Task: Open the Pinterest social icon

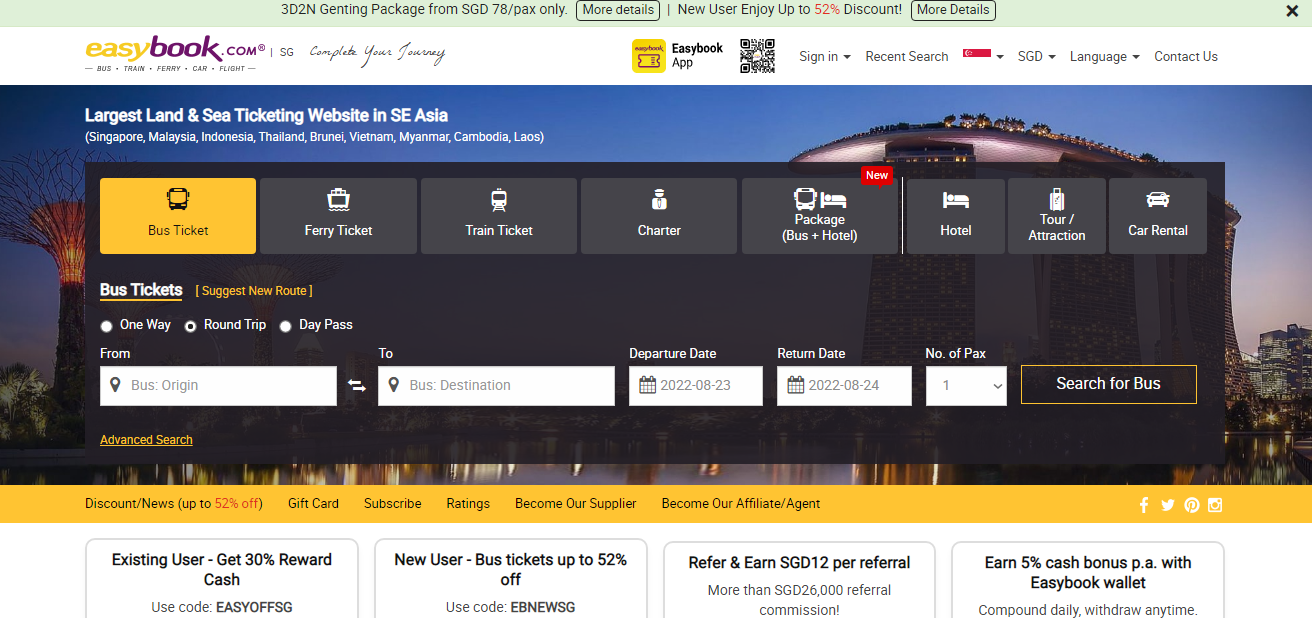Action: (1191, 505)
